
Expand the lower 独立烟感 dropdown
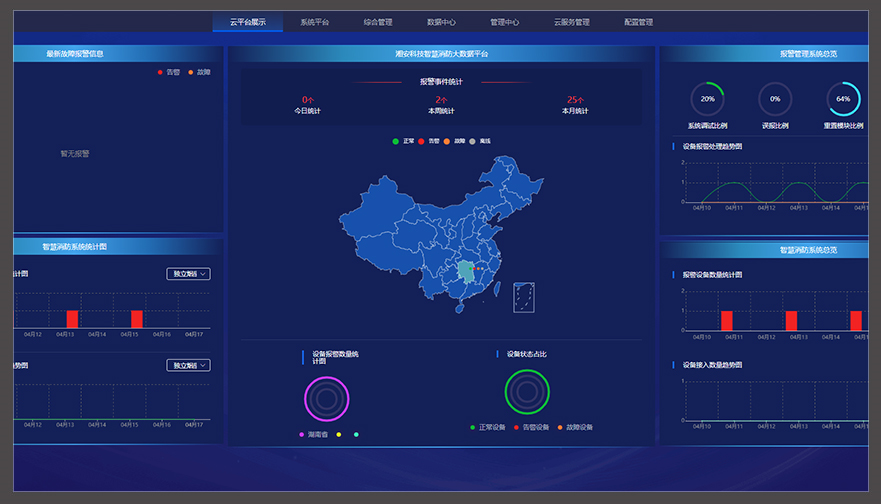[x=188, y=366]
